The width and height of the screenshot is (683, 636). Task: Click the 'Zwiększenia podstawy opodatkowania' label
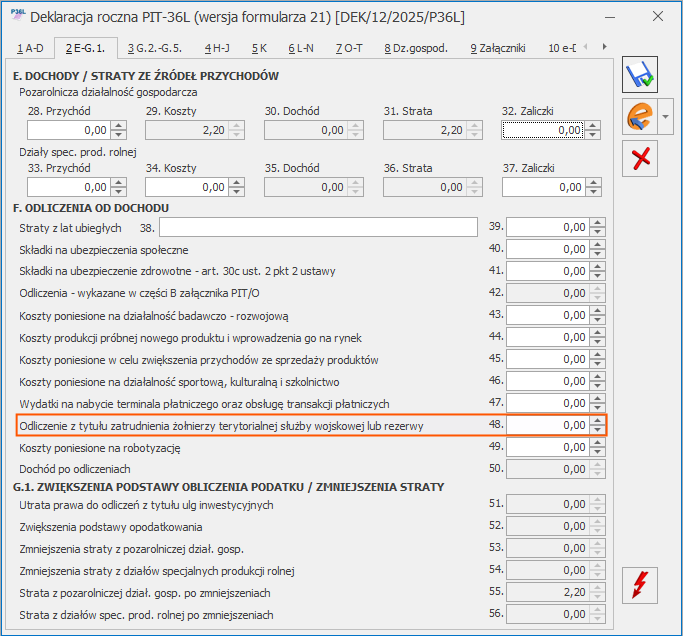111,527
